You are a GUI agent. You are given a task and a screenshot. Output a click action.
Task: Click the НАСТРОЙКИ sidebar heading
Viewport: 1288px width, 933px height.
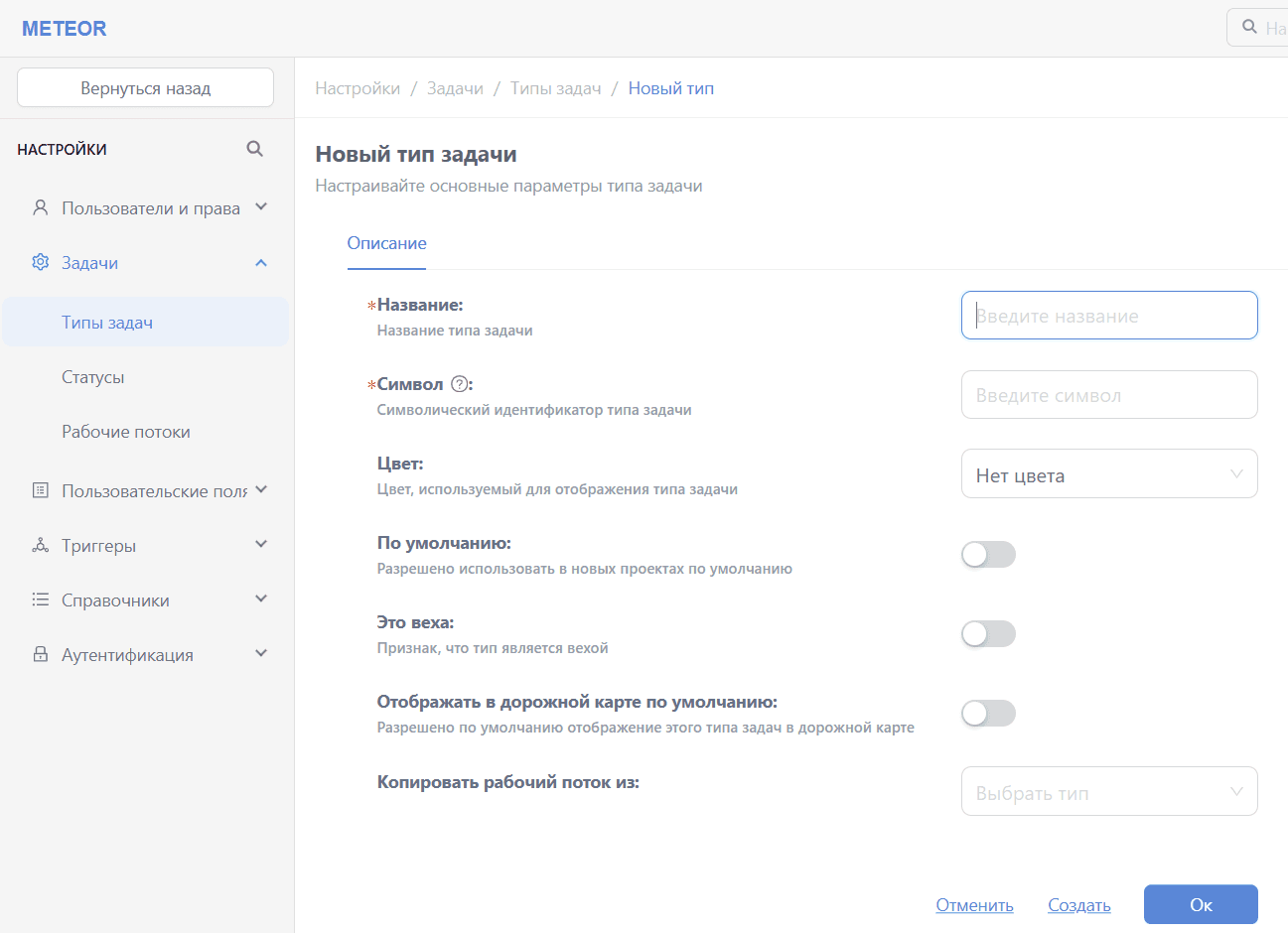point(62,149)
